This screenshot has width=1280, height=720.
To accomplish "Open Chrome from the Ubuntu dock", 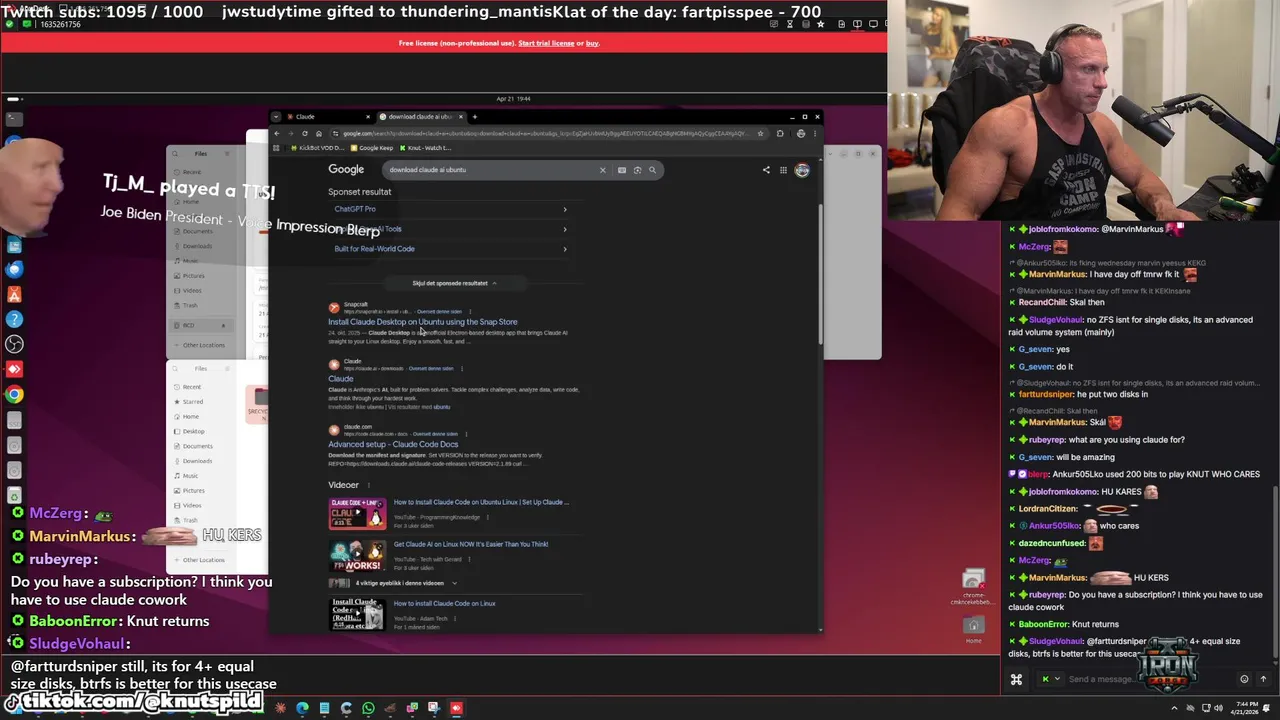I will pyautogui.click(x=14, y=394).
